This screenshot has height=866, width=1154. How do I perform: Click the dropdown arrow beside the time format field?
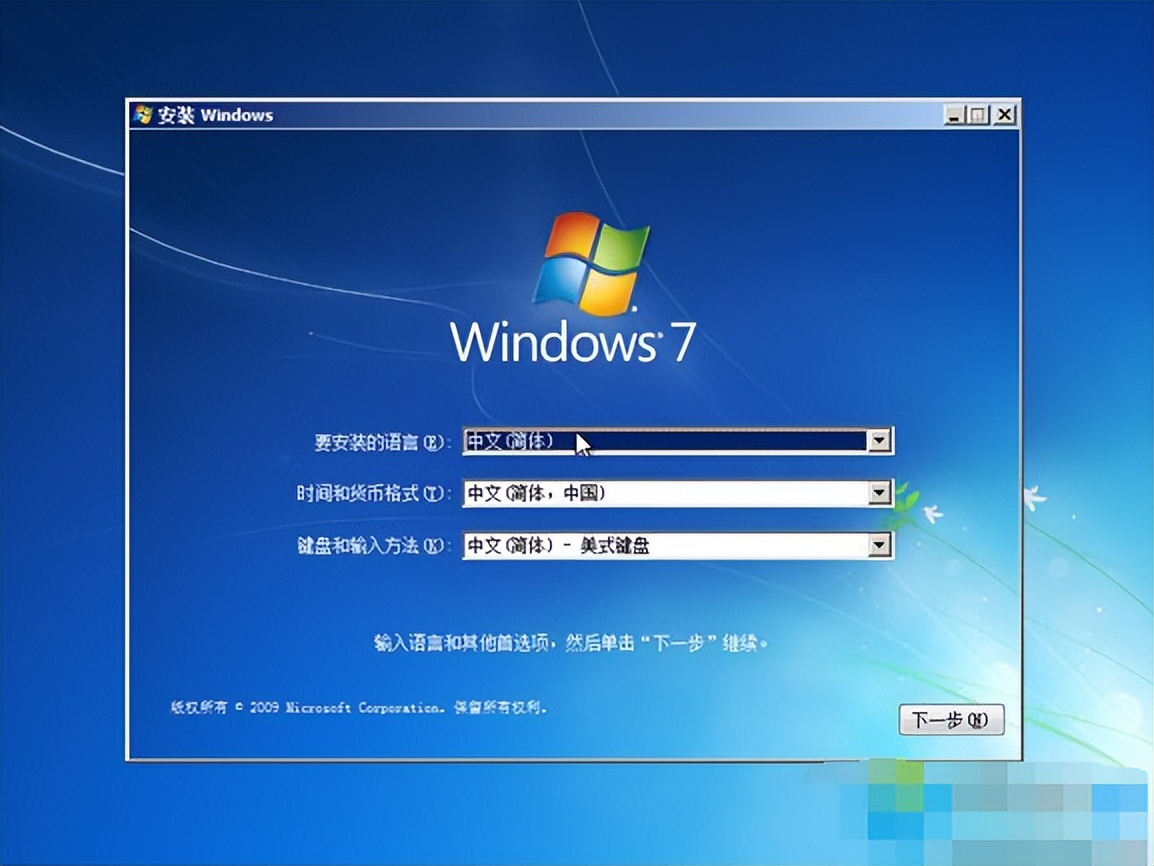[878, 492]
